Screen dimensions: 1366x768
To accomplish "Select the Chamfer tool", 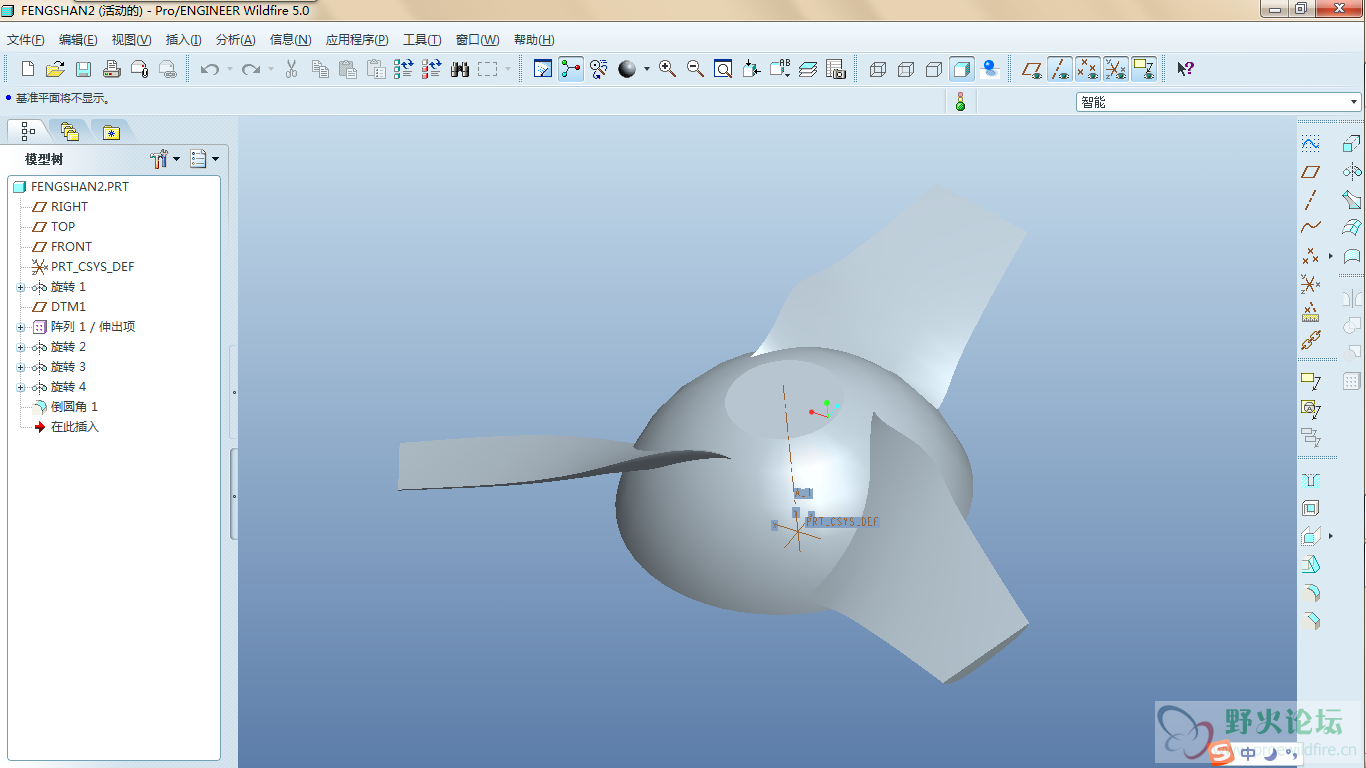I will (1310, 621).
